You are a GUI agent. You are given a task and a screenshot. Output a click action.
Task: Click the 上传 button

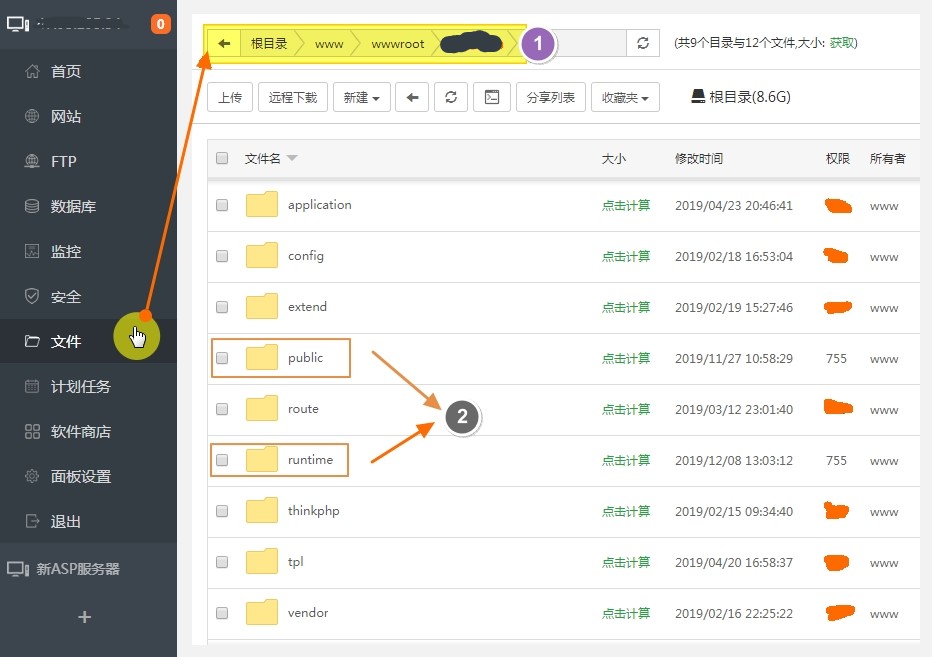tap(233, 97)
